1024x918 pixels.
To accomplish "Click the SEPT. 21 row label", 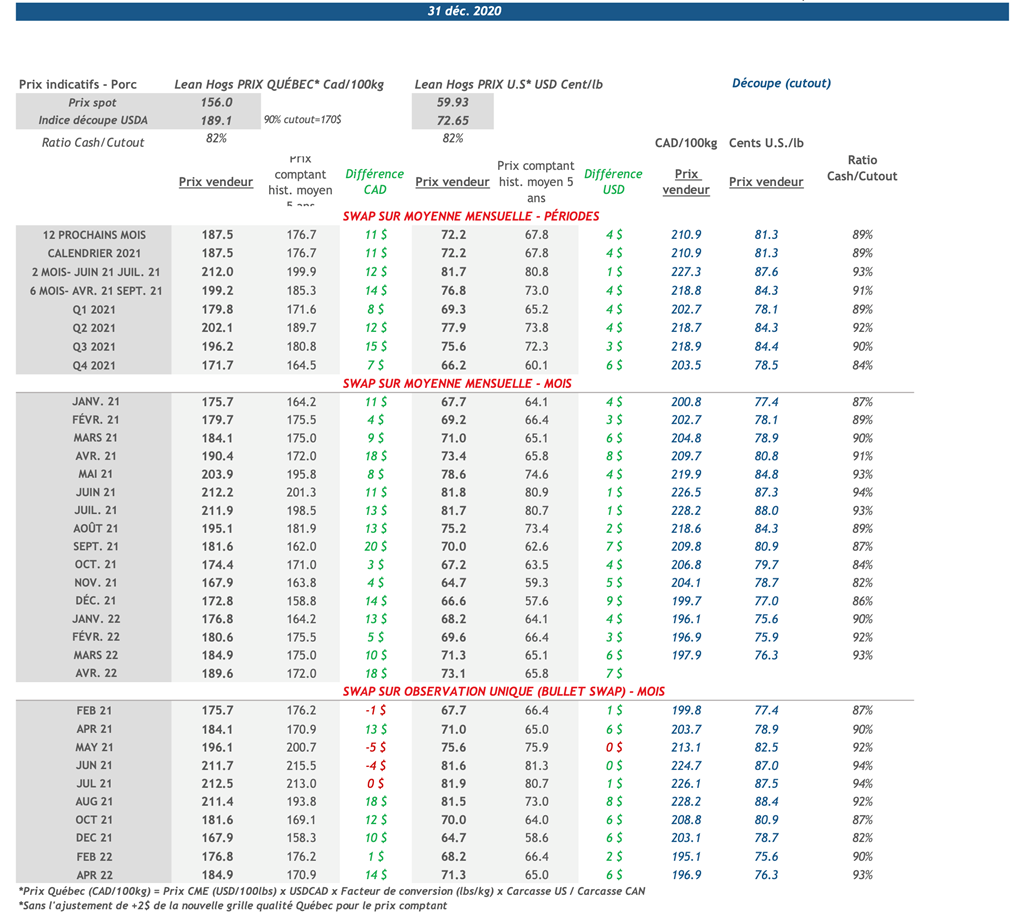I will pos(95,547).
